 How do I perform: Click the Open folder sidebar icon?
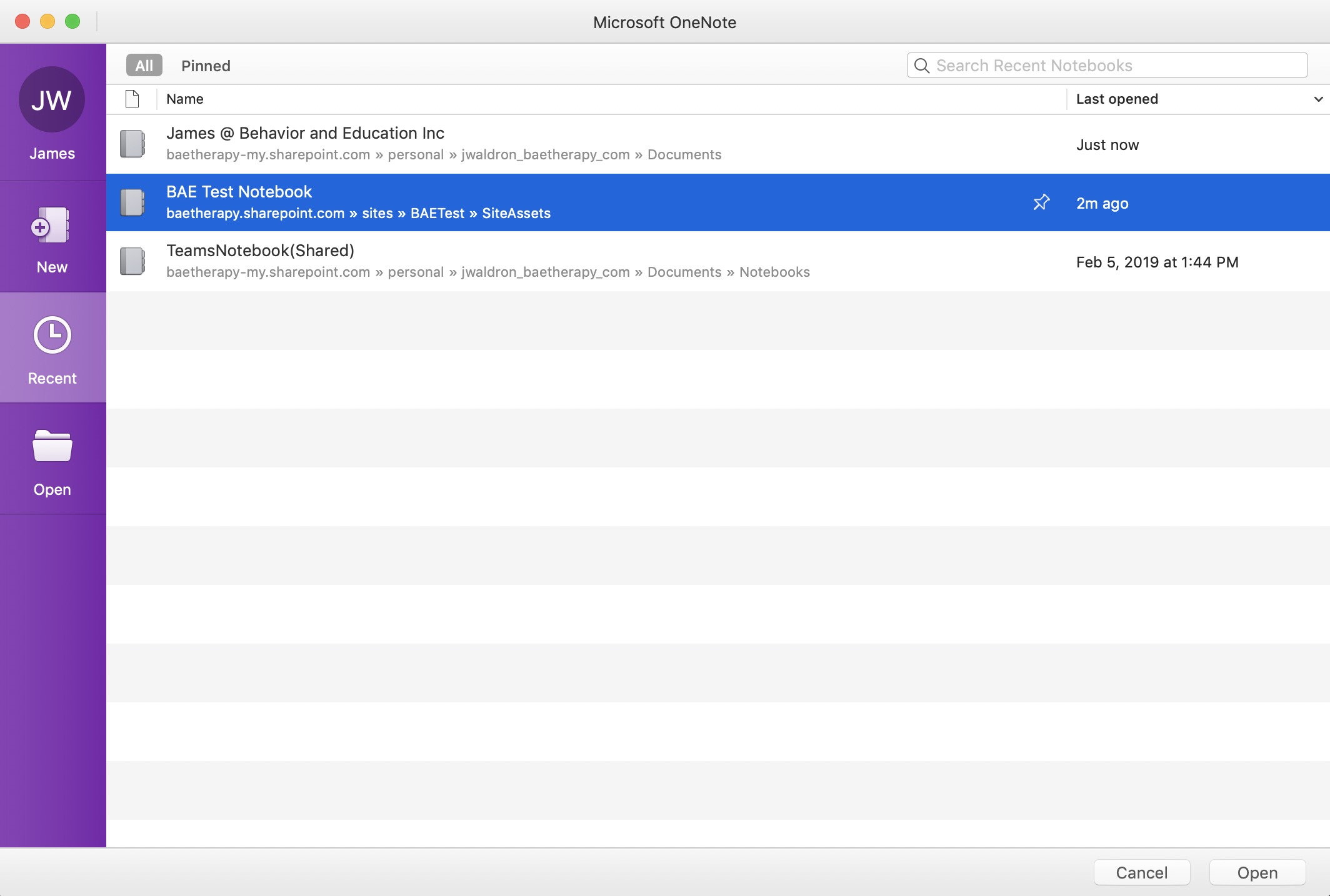pos(52,446)
